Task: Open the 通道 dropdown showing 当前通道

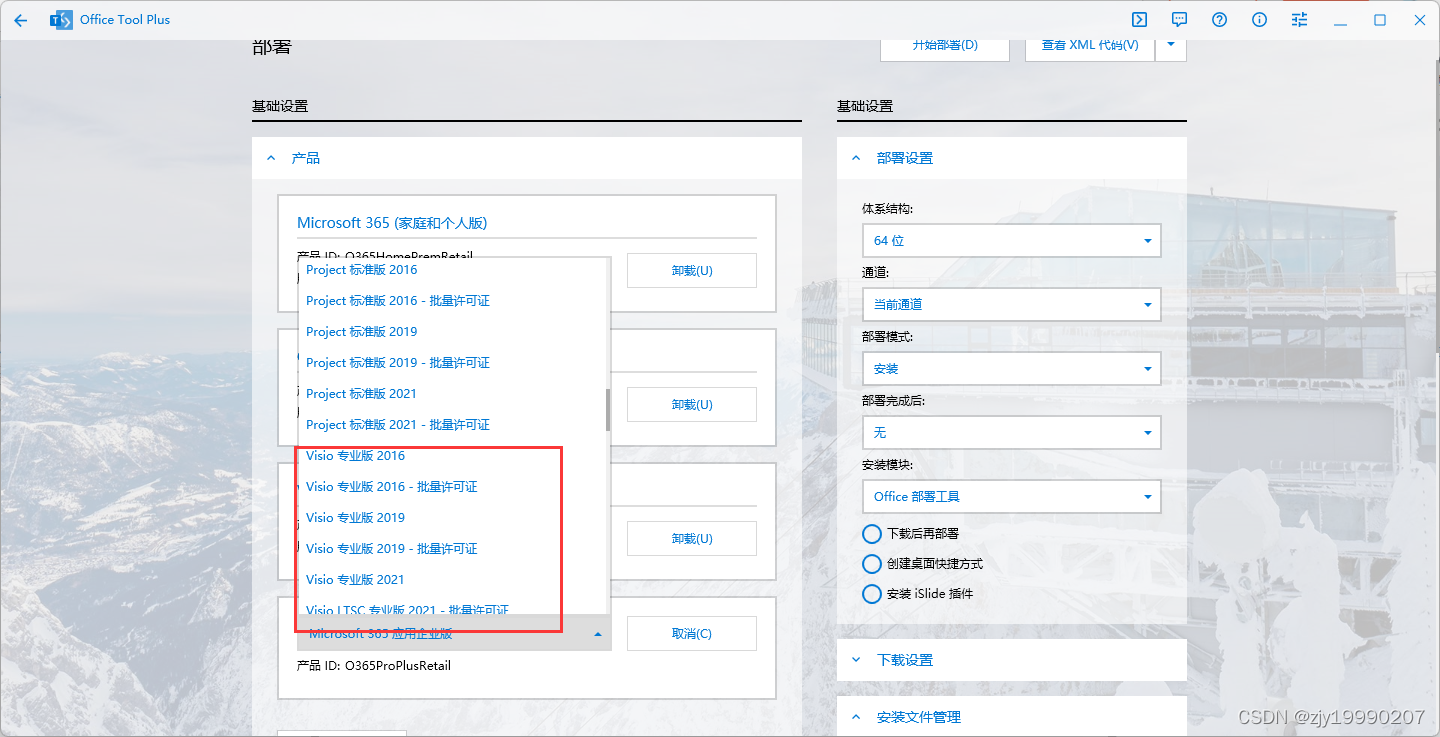Action: tap(1011, 304)
